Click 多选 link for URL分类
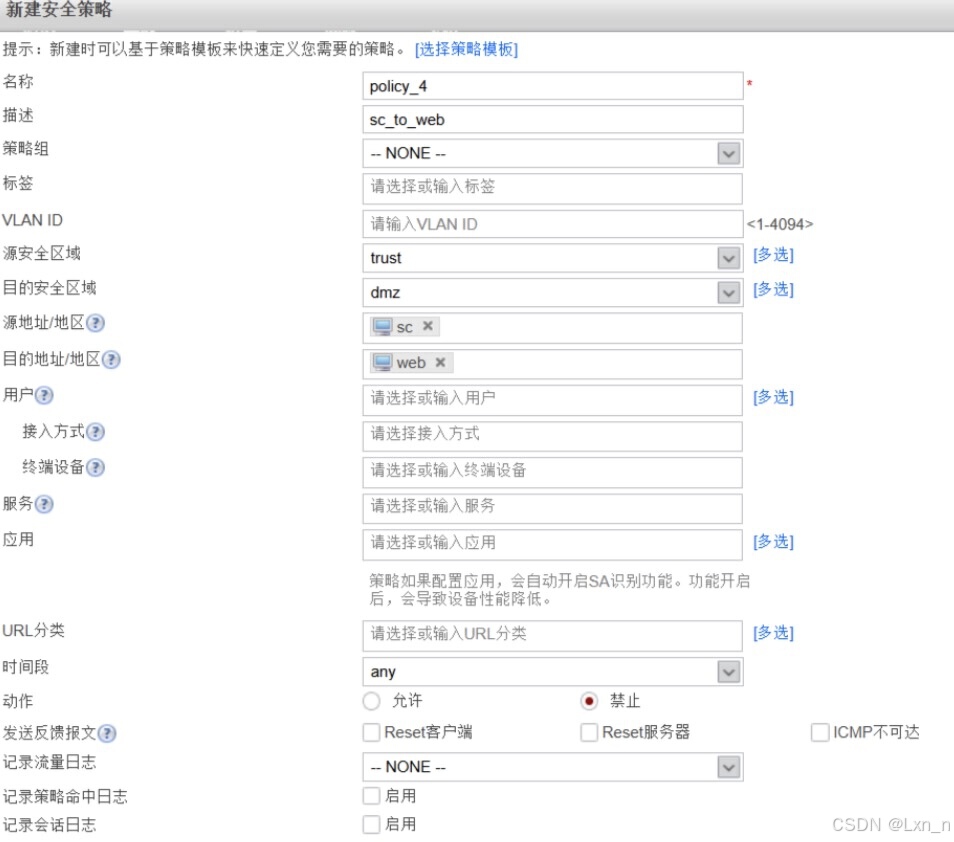 [x=773, y=633]
